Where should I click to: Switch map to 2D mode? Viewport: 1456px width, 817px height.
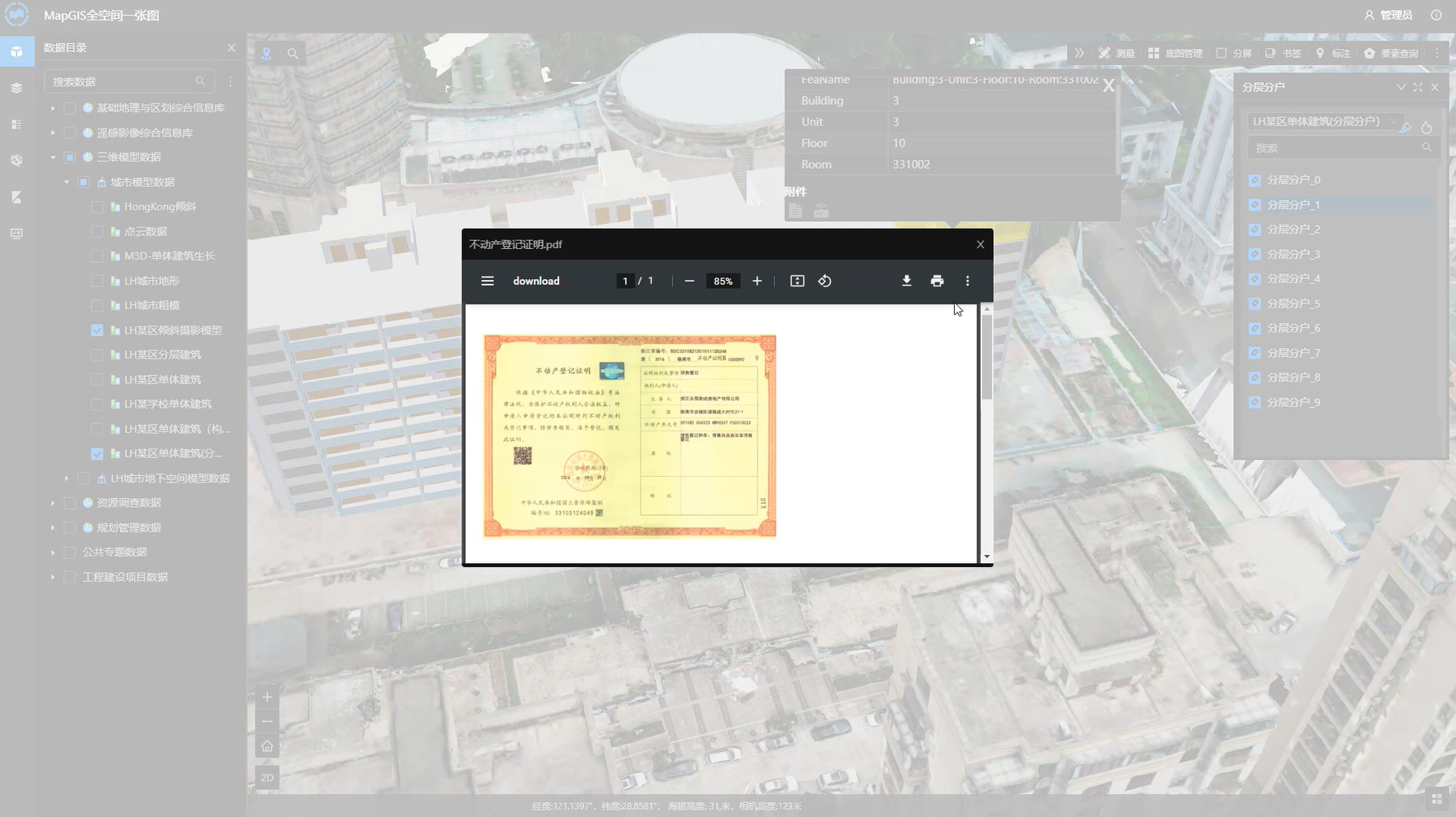click(x=267, y=778)
